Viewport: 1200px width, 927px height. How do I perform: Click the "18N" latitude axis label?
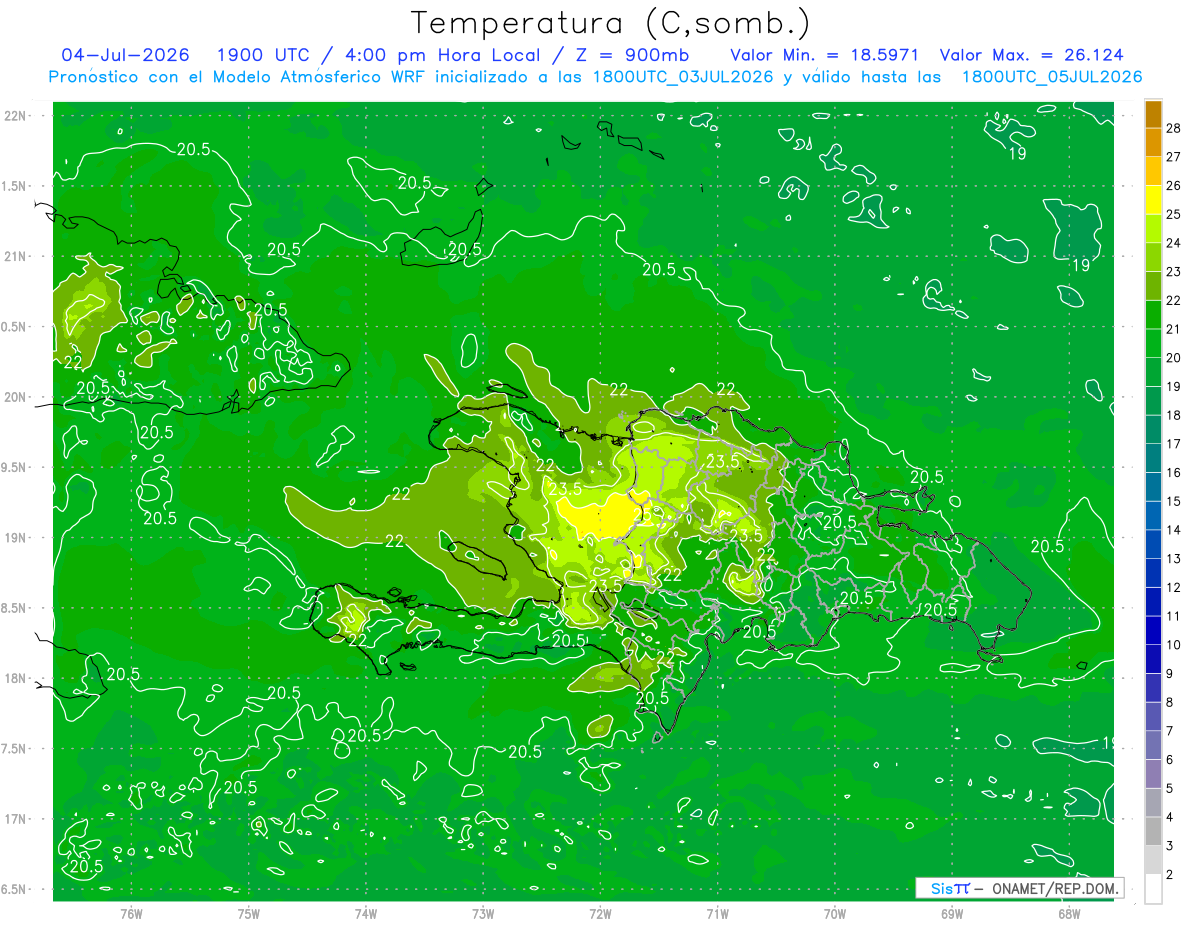point(15,678)
